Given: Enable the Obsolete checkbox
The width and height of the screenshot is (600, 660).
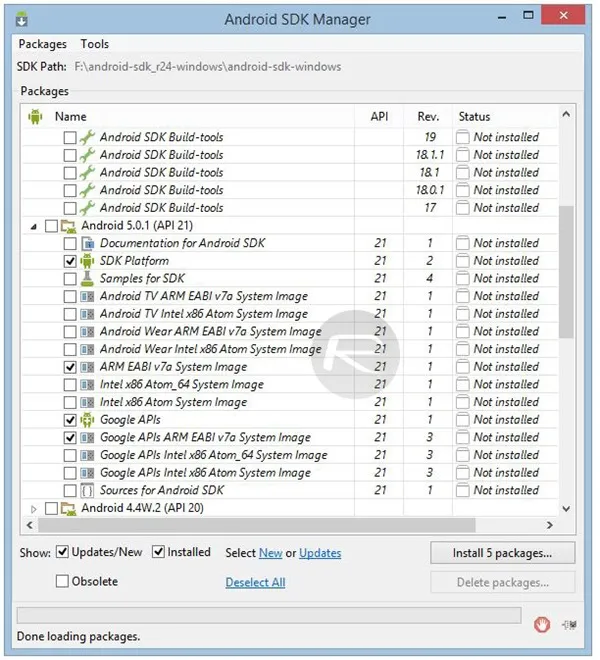Looking at the screenshot, I should 63,581.
